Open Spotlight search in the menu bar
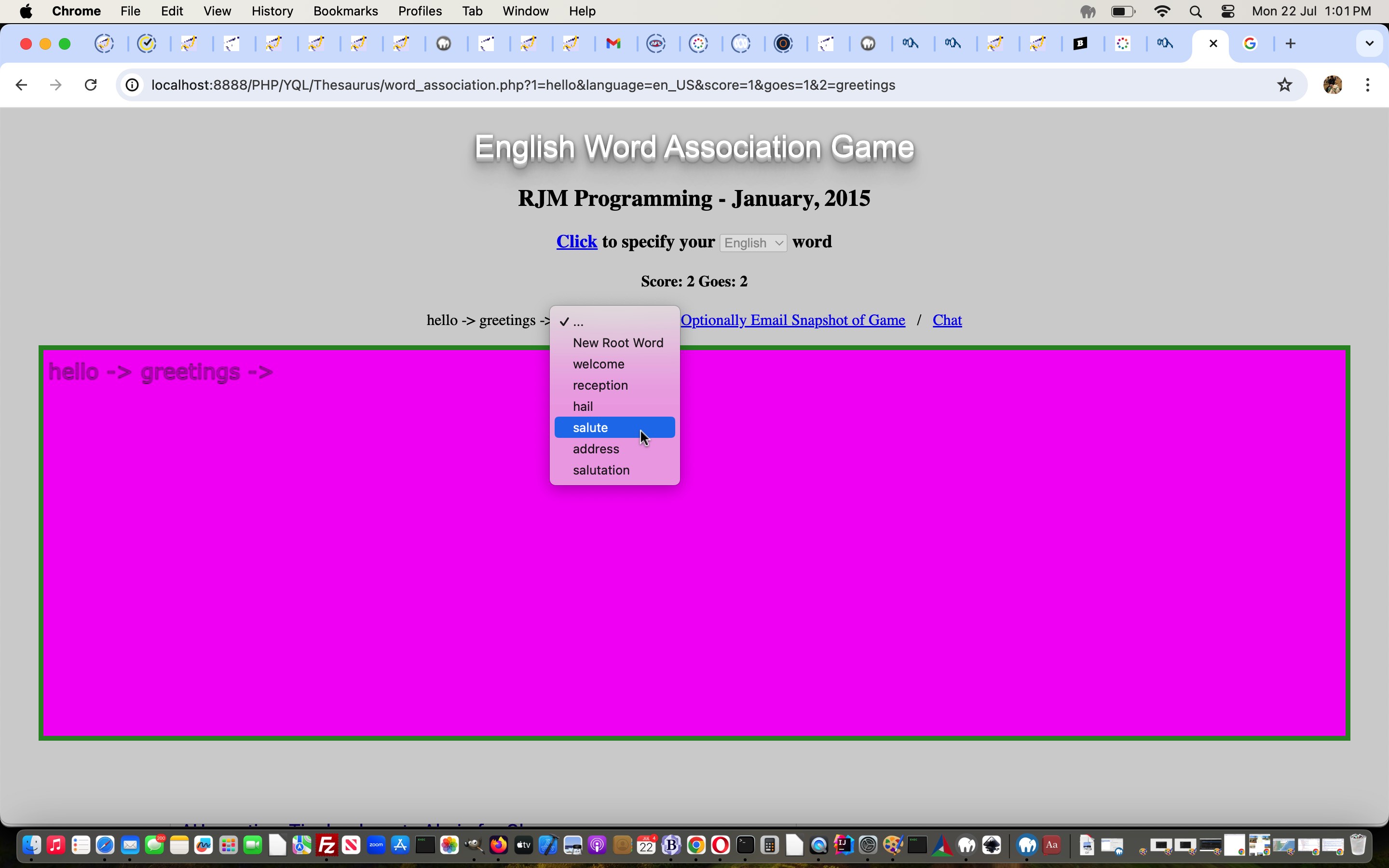The height and width of the screenshot is (868, 1389). point(1196,12)
